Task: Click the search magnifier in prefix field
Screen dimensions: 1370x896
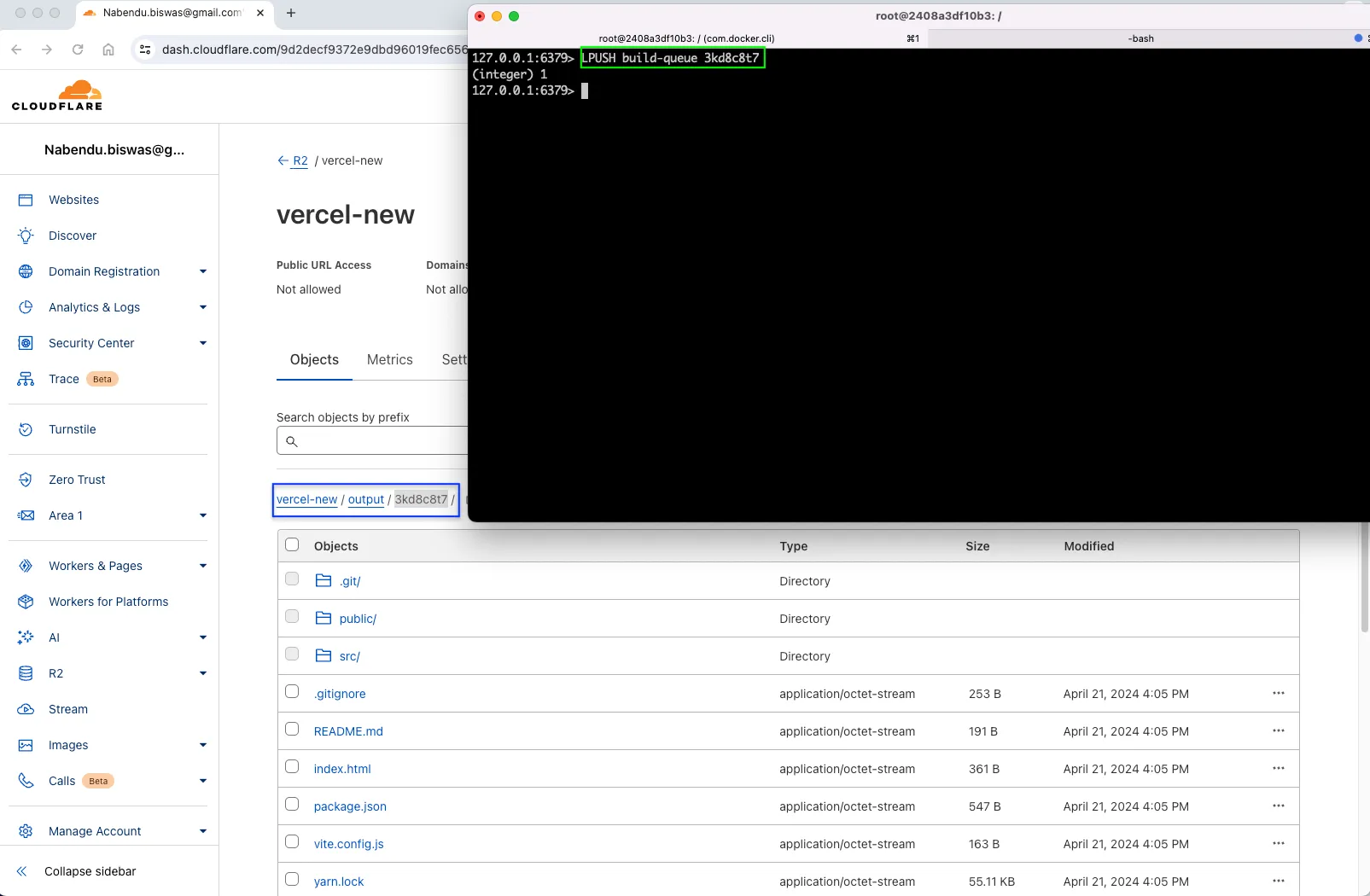Action: click(x=292, y=441)
